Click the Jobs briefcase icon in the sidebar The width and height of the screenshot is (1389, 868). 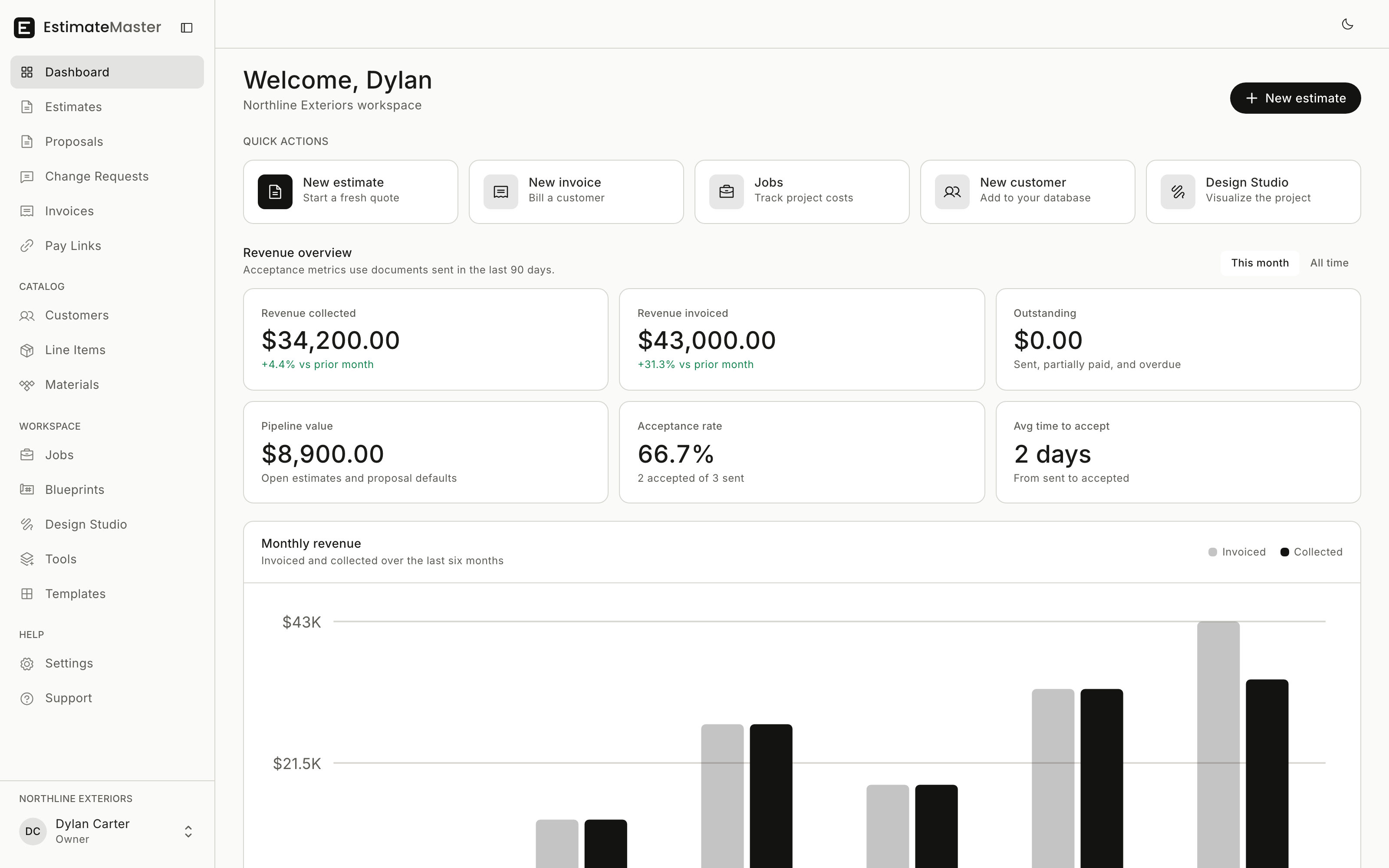tap(27, 455)
